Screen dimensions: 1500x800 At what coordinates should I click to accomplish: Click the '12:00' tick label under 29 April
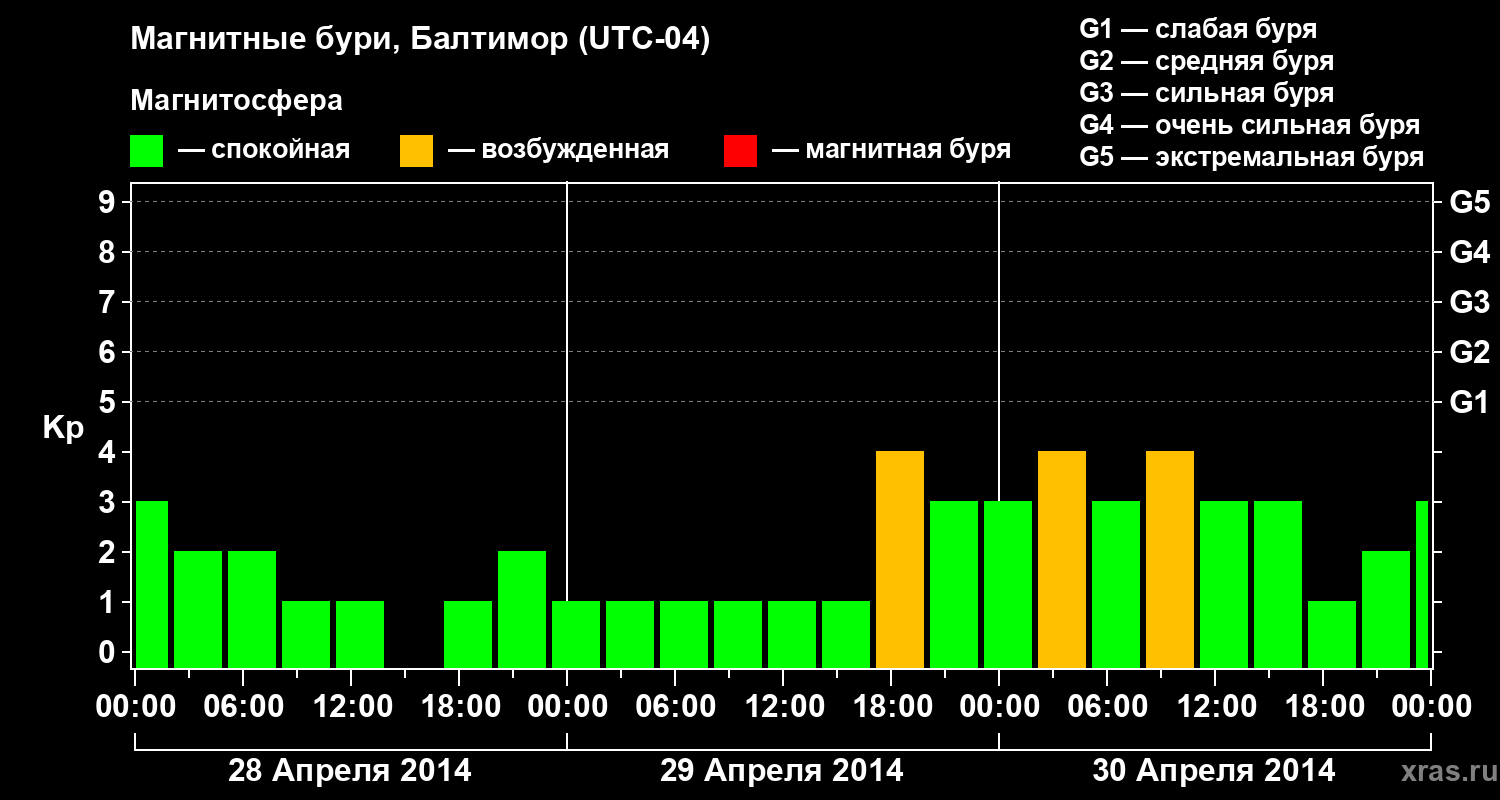pos(785,707)
